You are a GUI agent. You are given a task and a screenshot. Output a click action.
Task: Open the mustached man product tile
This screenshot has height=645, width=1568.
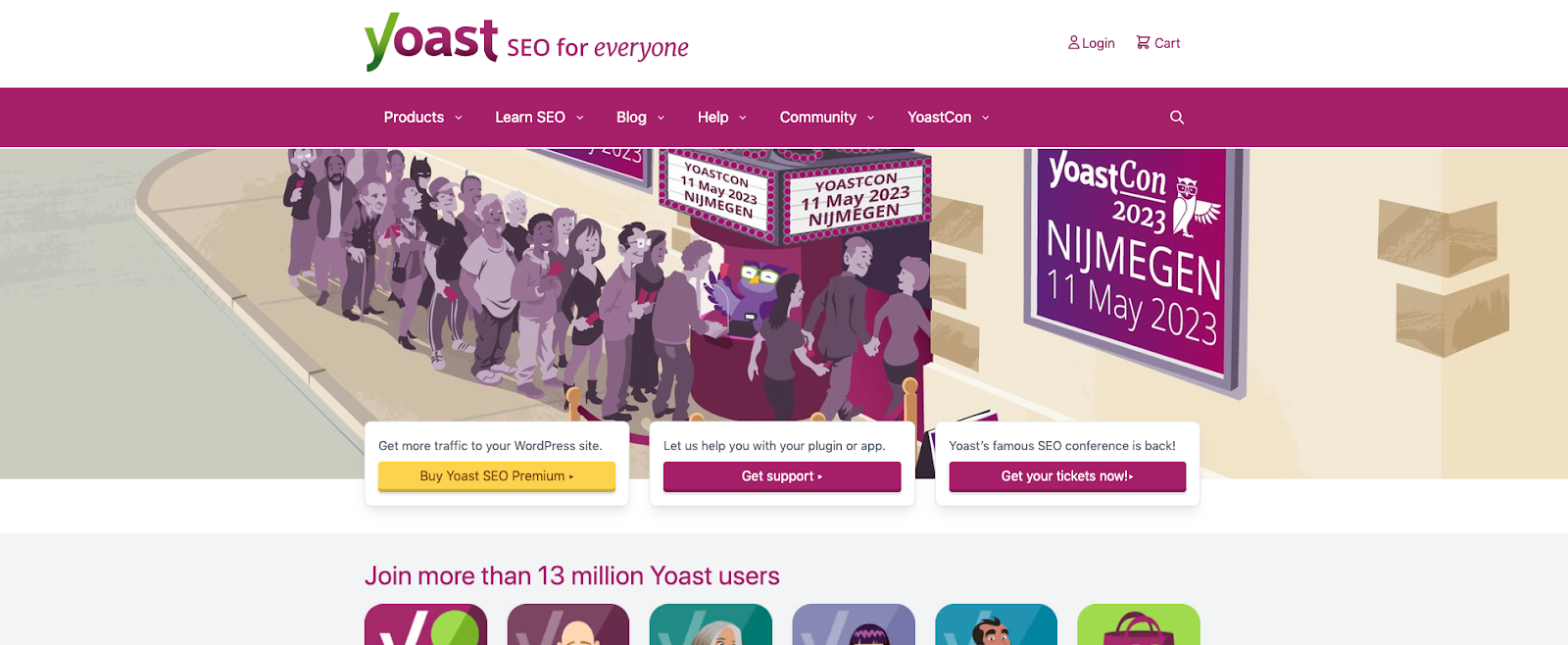coord(996,624)
